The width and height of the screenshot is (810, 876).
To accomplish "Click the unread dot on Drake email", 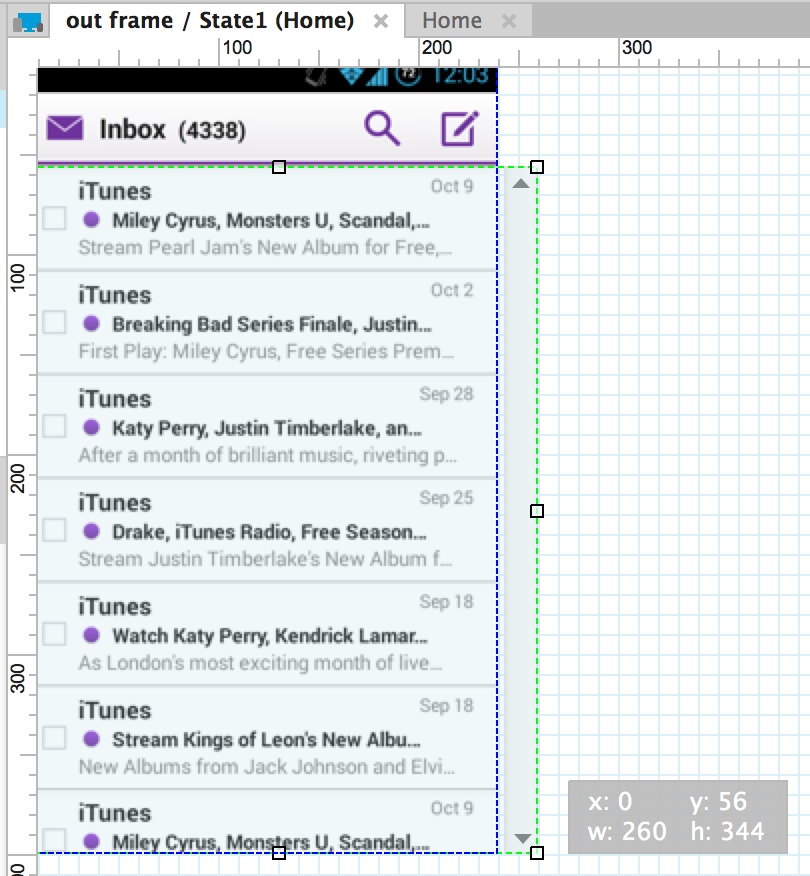I will coord(91,531).
